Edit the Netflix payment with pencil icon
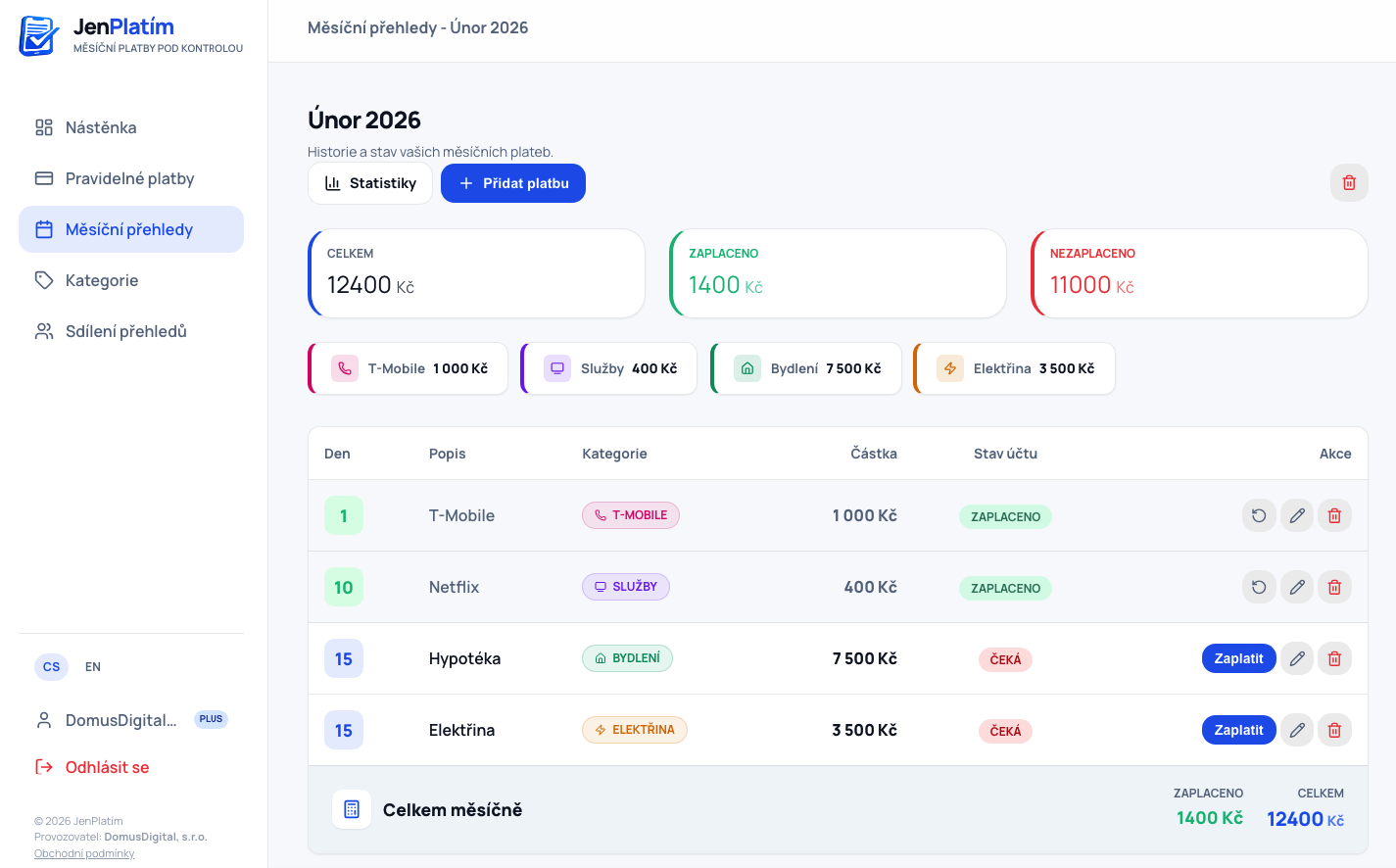 pos(1297,587)
